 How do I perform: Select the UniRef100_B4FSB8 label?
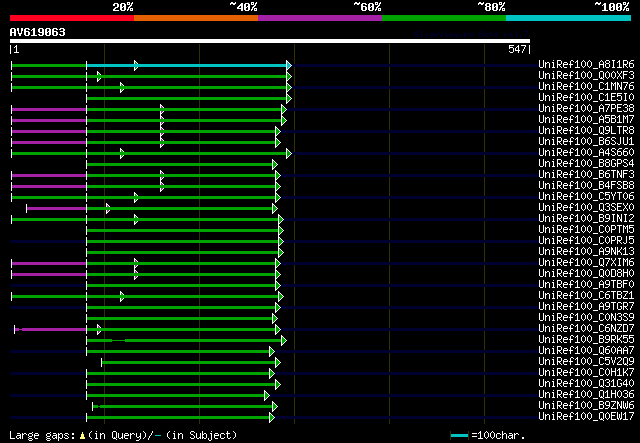[x=587, y=186]
